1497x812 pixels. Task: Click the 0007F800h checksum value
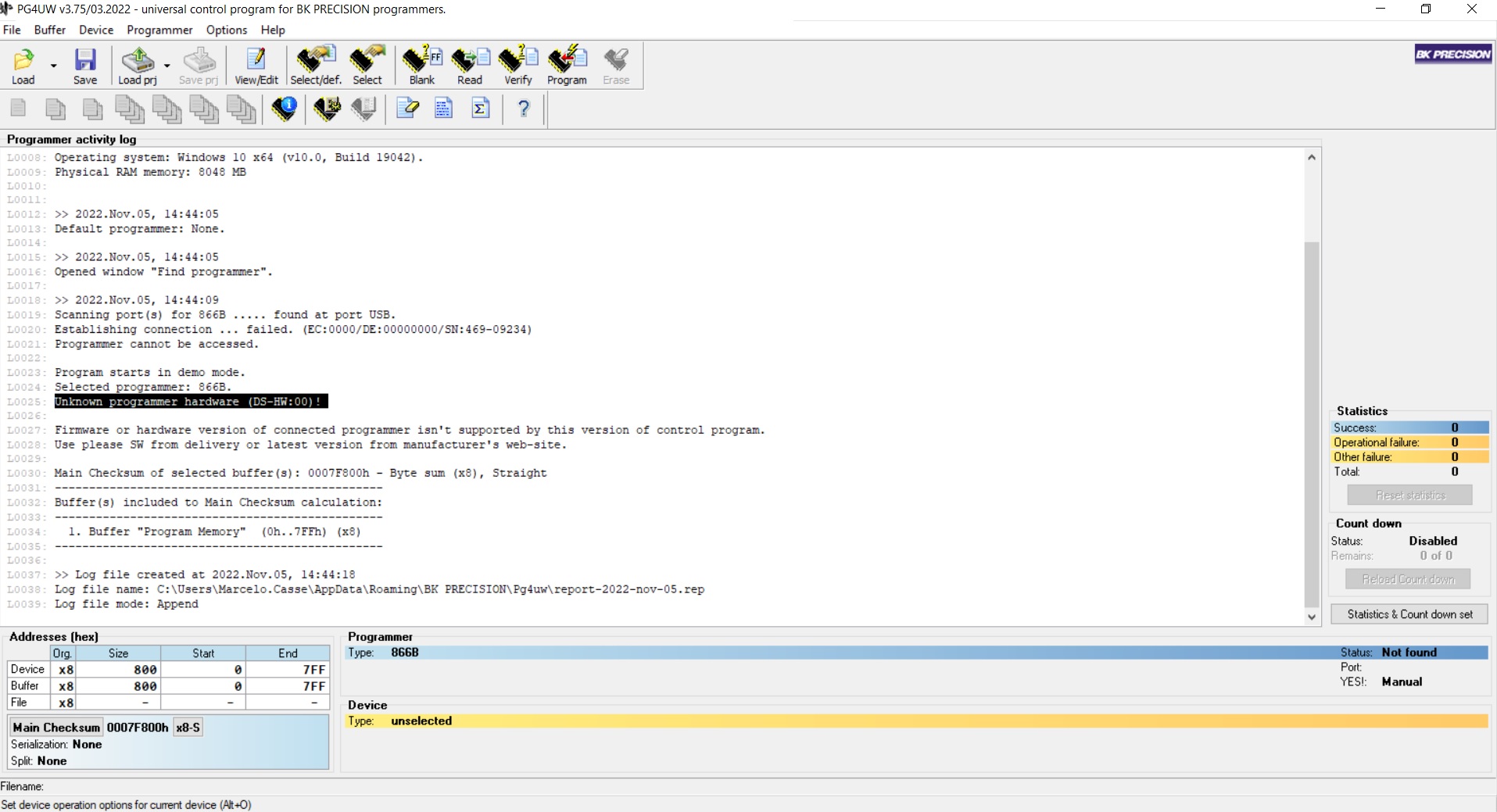pos(138,728)
